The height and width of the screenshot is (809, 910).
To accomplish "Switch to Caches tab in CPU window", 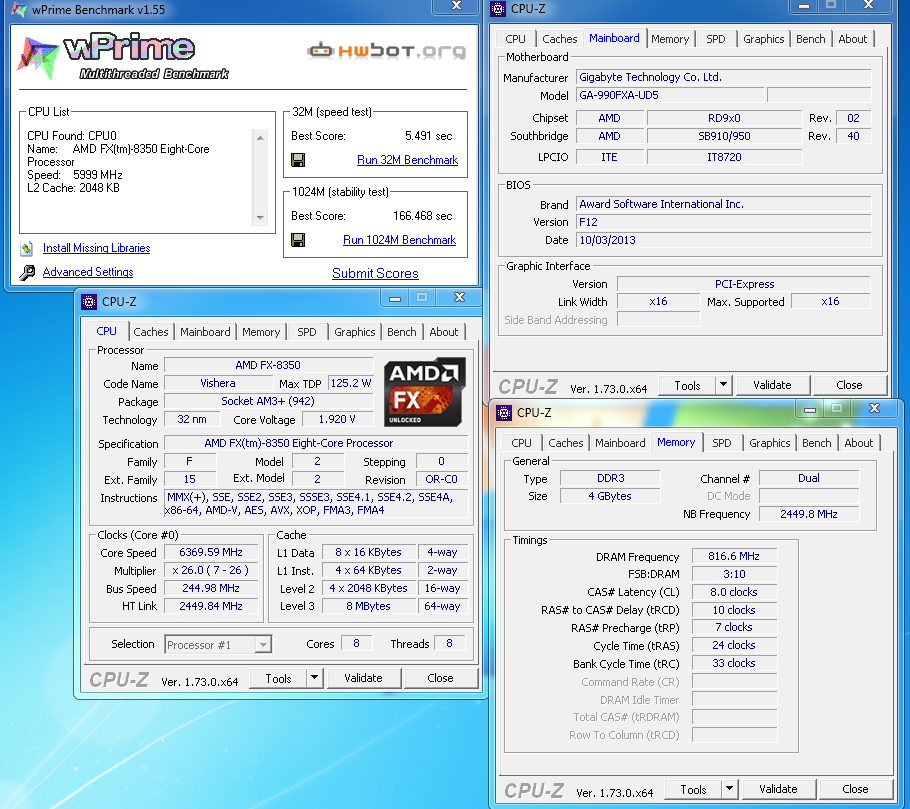I will 151,332.
